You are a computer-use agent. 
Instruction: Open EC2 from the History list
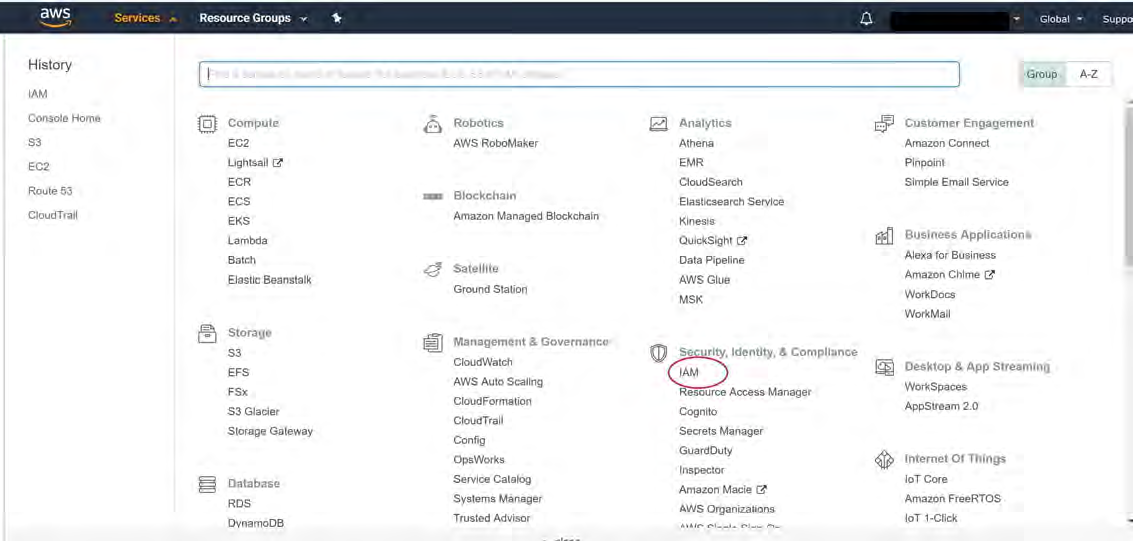(x=38, y=167)
